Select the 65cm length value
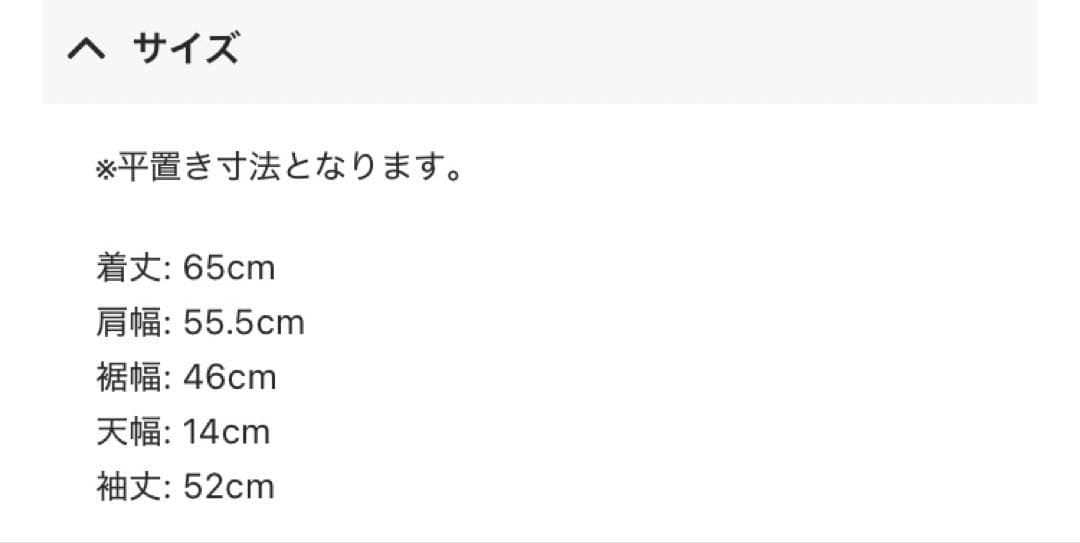1080x543 pixels. point(229,268)
